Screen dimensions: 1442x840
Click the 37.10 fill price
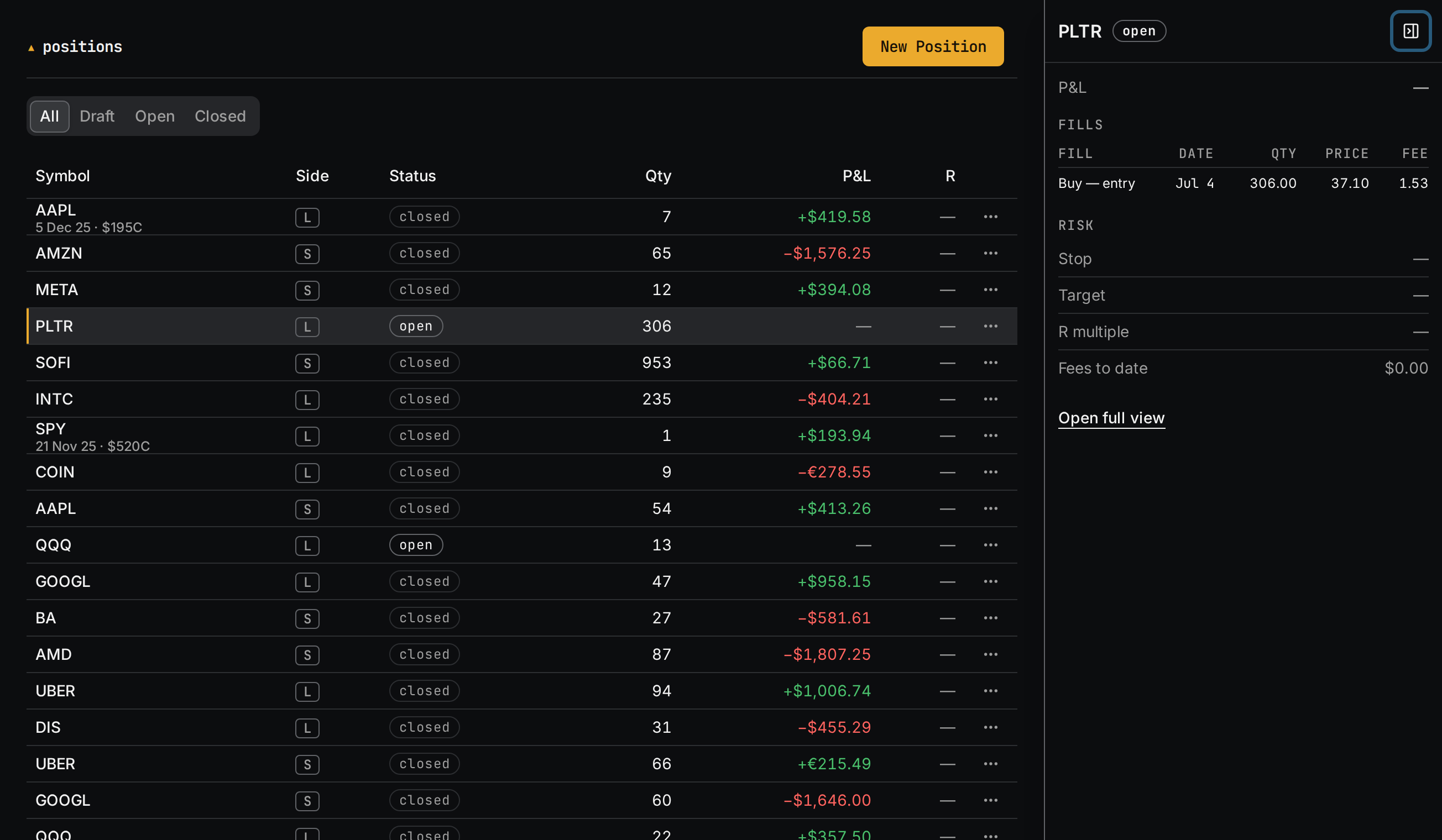click(x=1349, y=183)
